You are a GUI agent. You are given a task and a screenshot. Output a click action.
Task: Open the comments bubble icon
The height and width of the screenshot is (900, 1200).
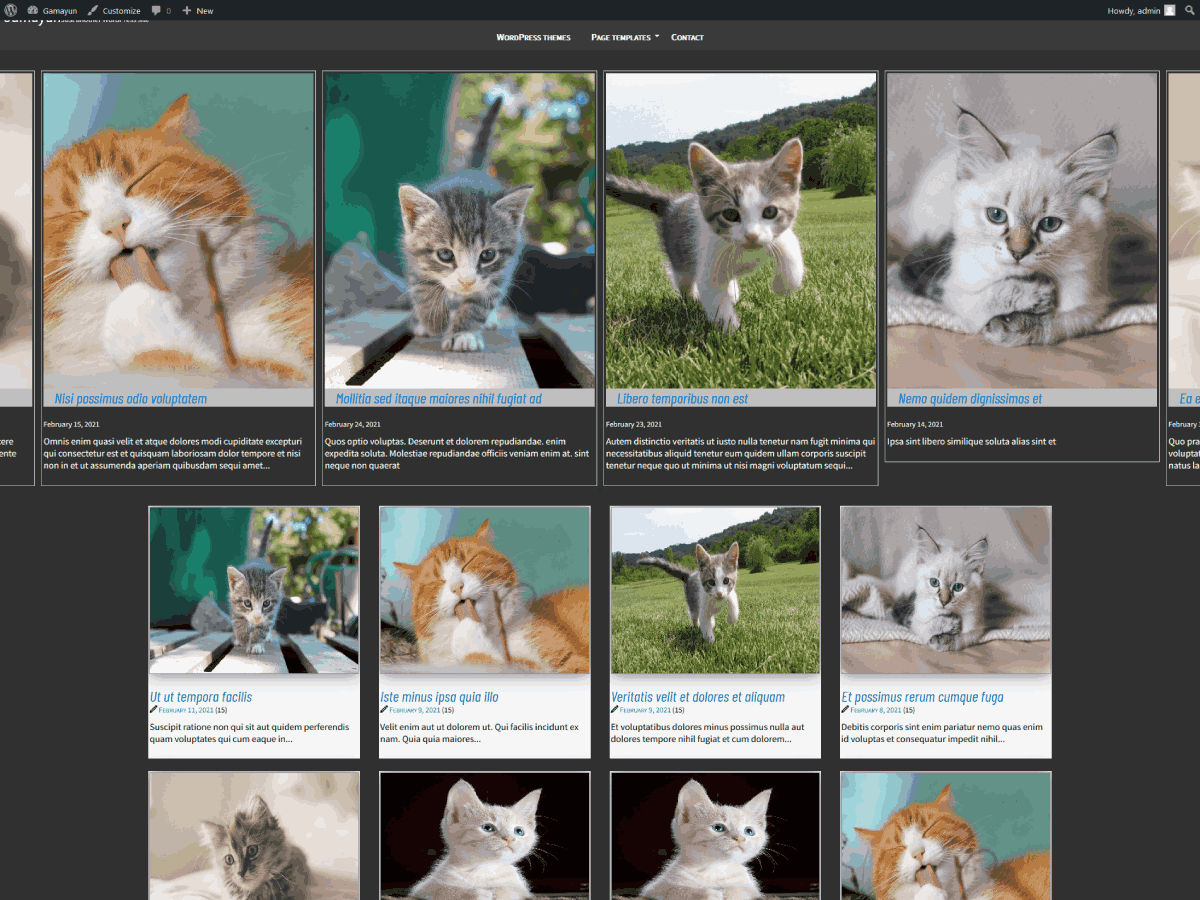click(156, 10)
